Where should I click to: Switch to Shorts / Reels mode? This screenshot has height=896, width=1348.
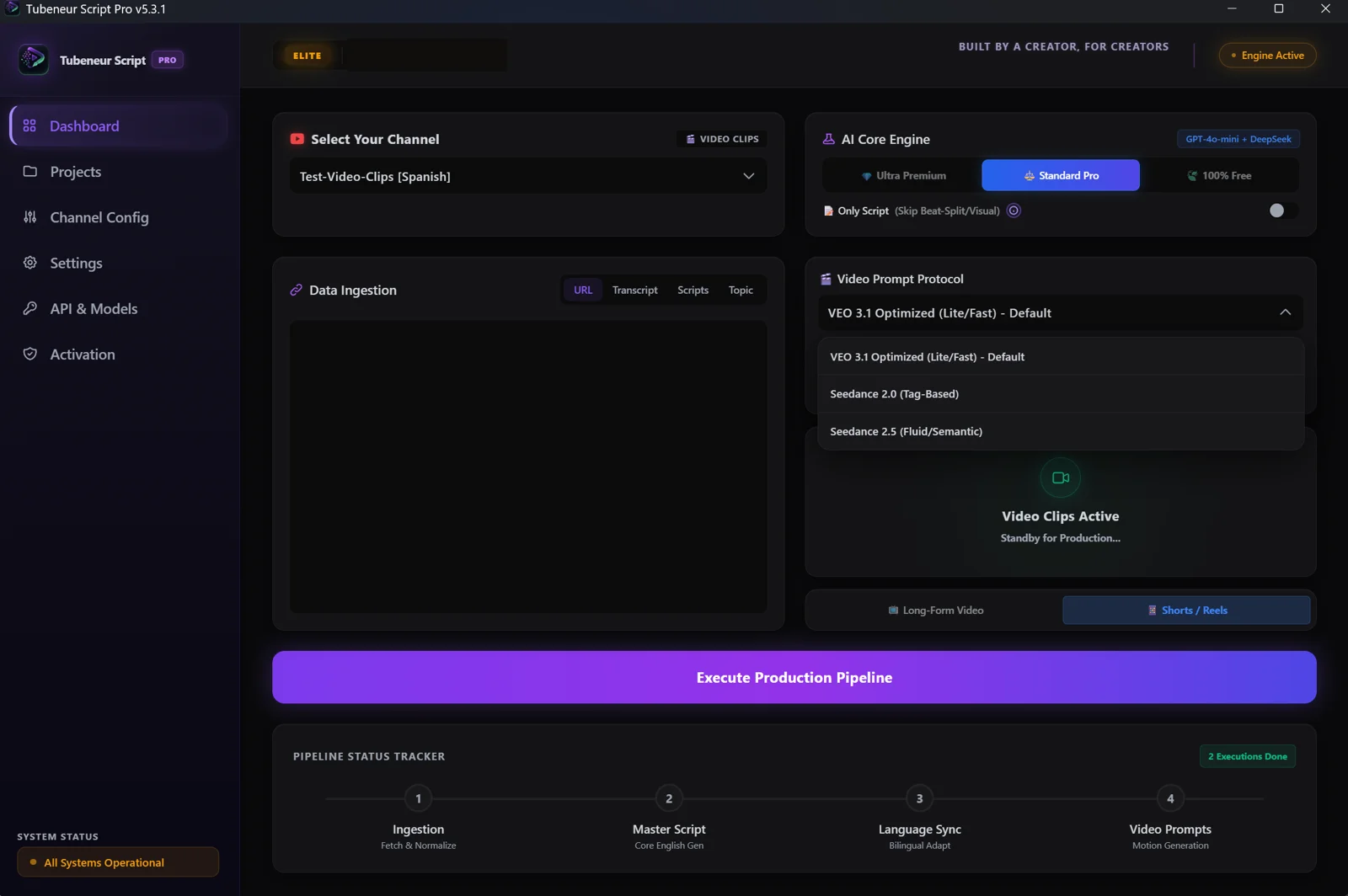point(1186,611)
